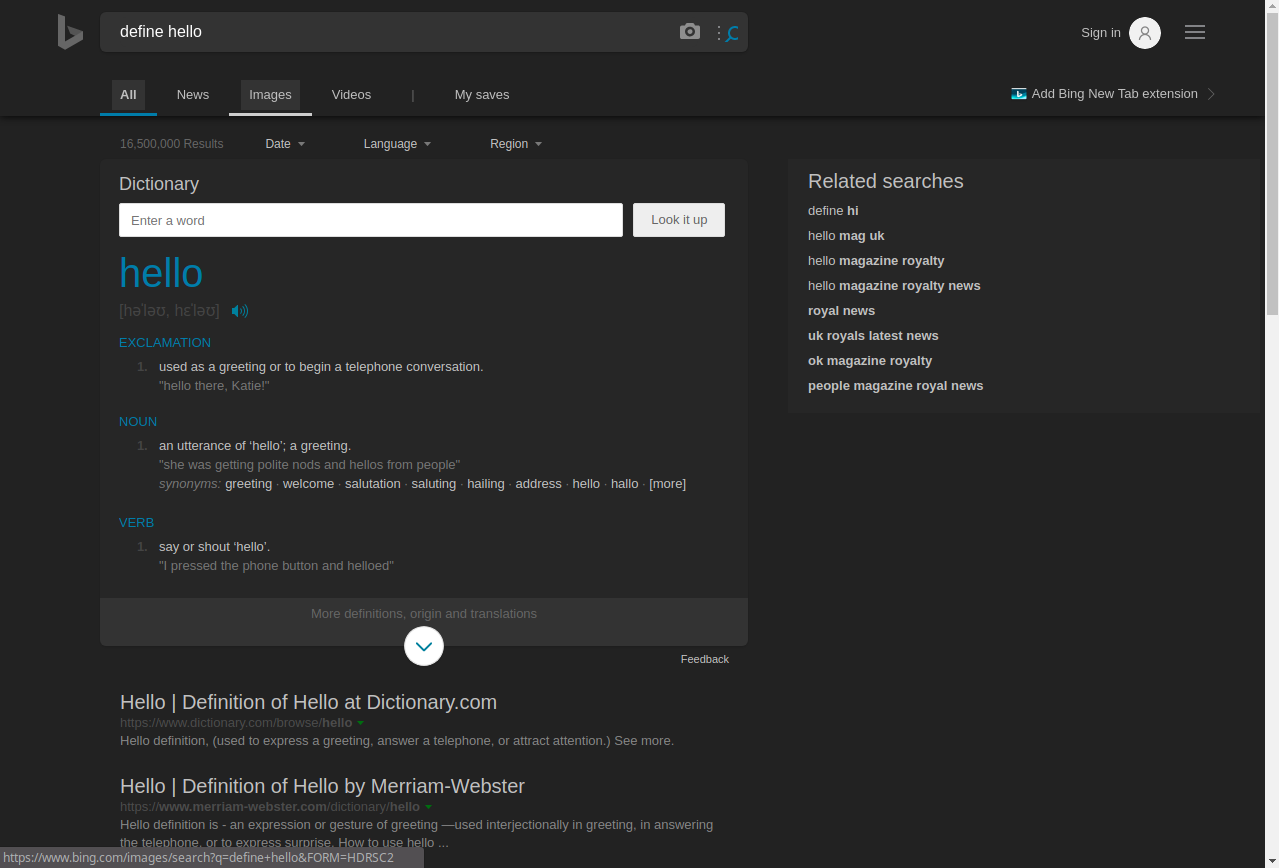Click the Bing New Tab extension icon
The height and width of the screenshot is (868, 1279).
[1018, 93]
